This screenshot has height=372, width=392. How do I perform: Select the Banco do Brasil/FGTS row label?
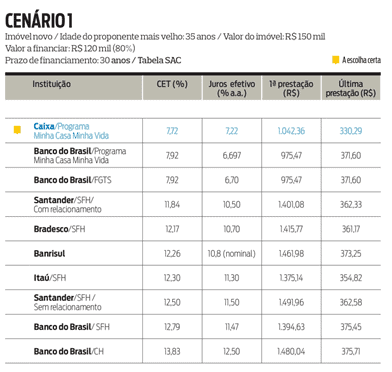click(72, 180)
